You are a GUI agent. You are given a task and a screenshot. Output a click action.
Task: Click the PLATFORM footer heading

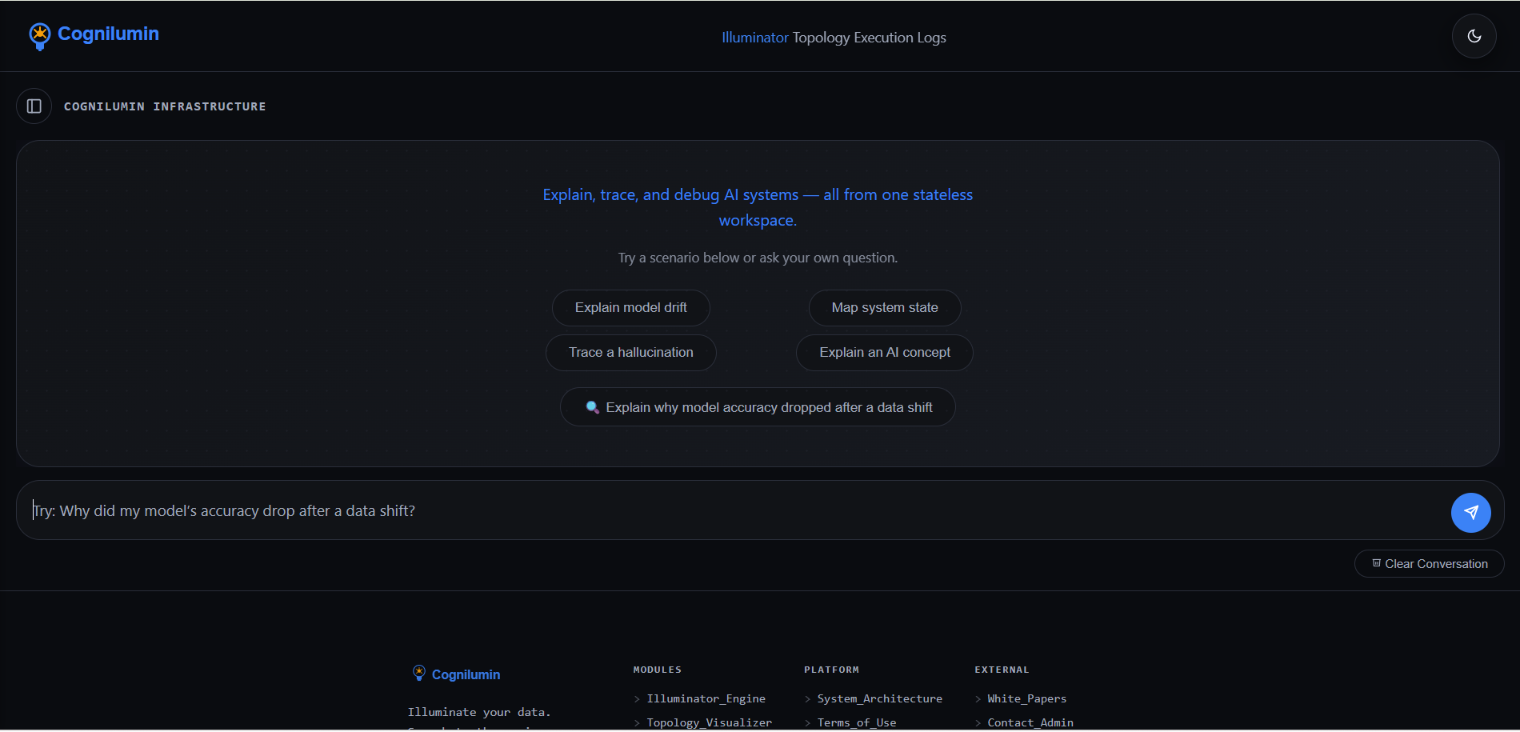coord(831,670)
